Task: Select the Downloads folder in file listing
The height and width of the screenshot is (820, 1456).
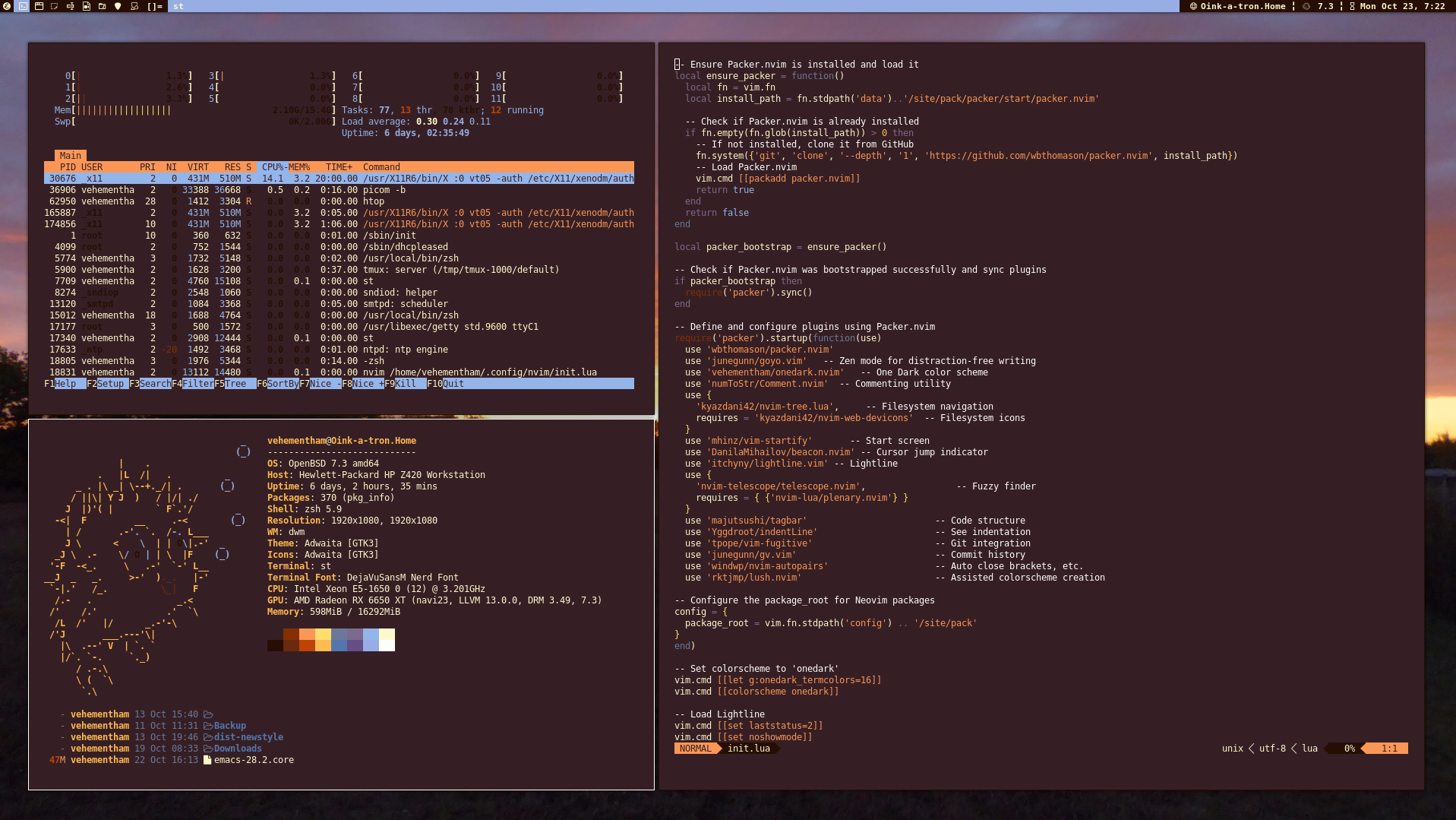Action: tap(237, 749)
